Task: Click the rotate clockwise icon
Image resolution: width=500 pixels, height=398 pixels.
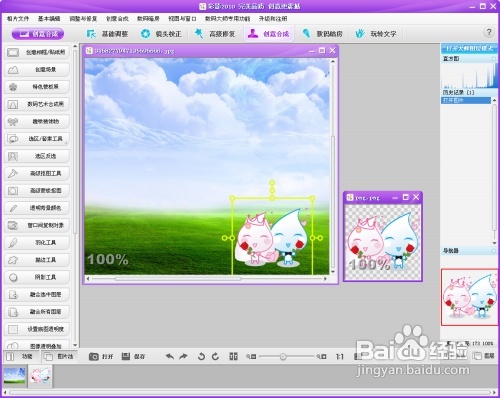Action: (x=215, y=357)
